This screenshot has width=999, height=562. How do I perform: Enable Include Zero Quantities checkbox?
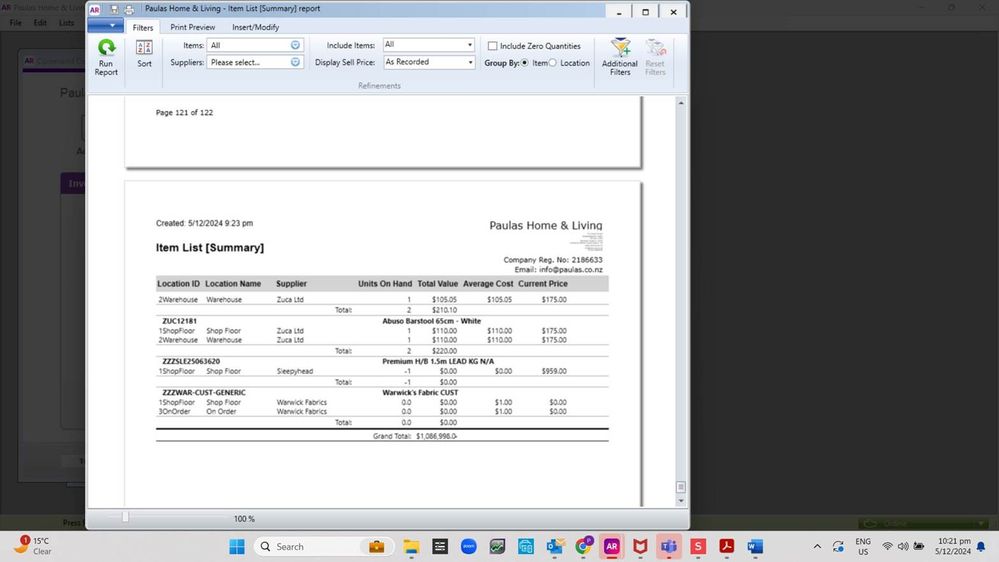(x=492, y=46)
